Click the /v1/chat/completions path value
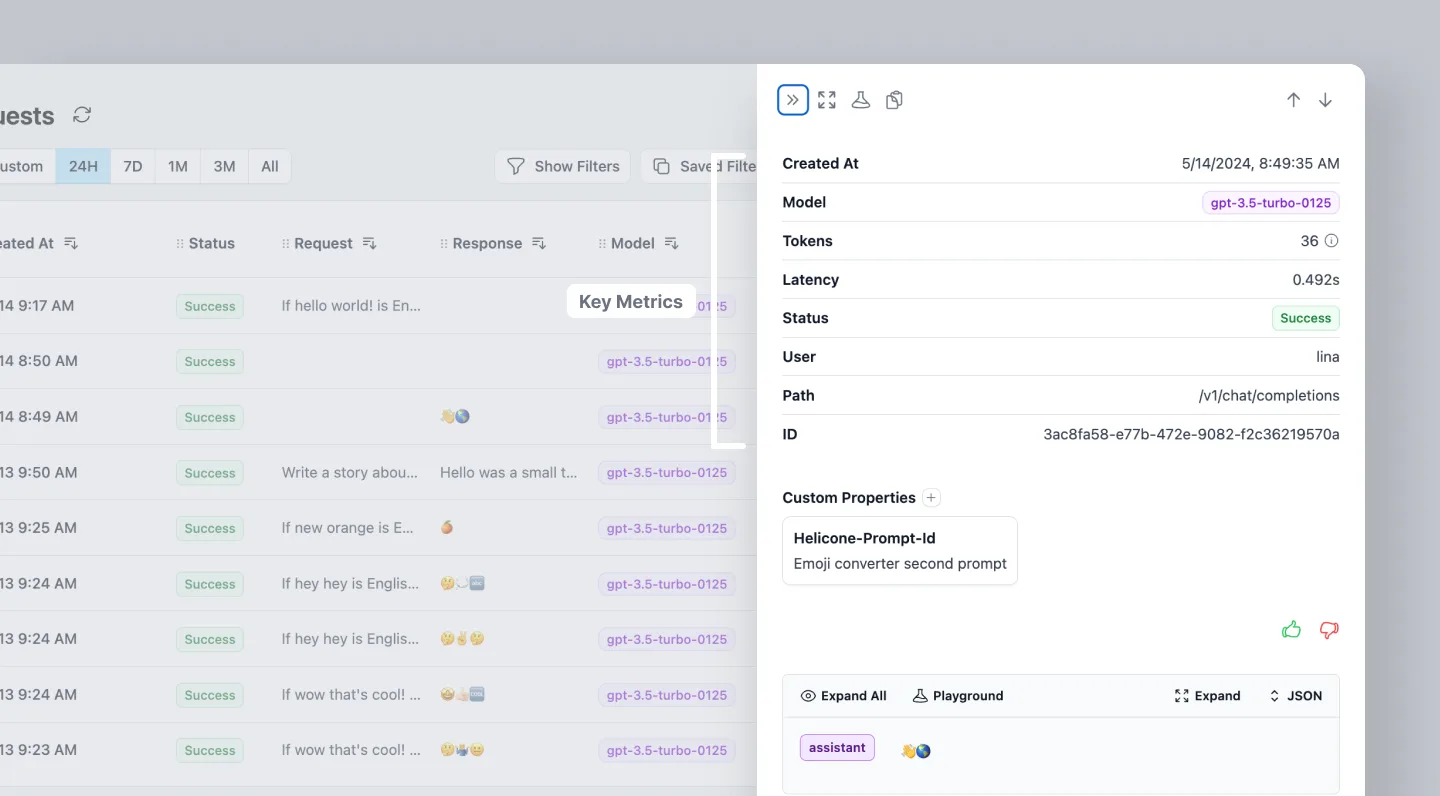Image resolution: width=1440 pixels, height=796 pixels. click(x=1269, y=396)
